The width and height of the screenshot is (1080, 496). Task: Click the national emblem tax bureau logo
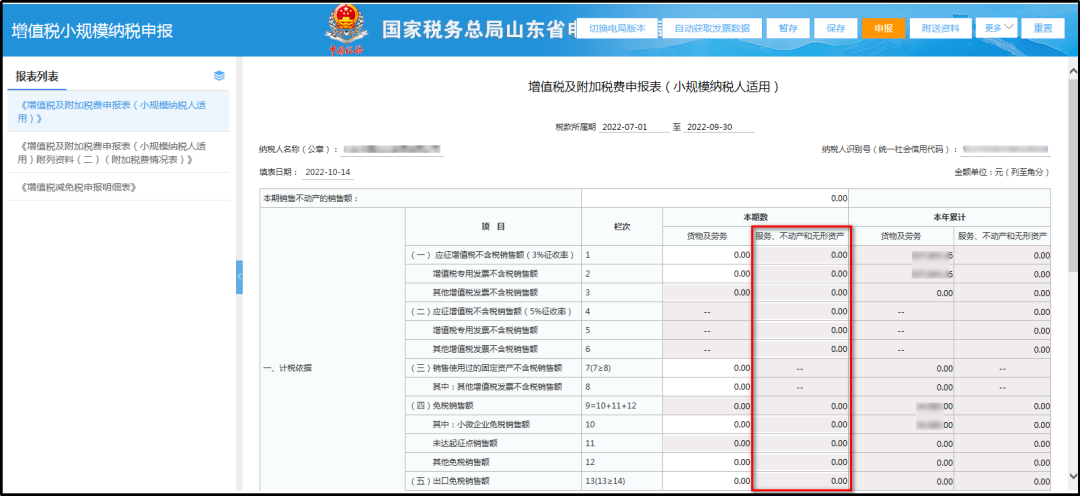tap(344, 28)
